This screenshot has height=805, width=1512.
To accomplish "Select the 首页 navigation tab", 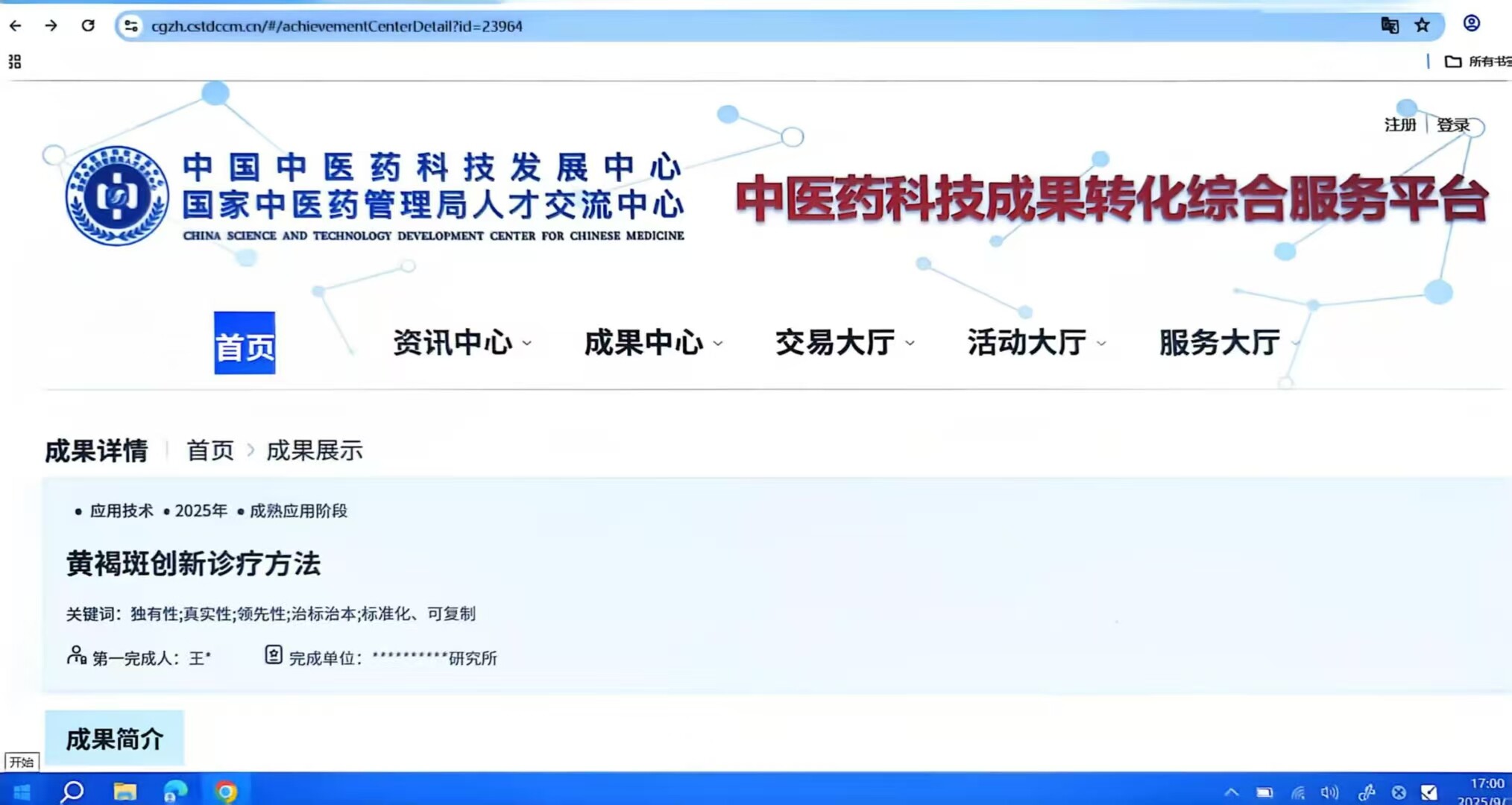I will [245, 344].
